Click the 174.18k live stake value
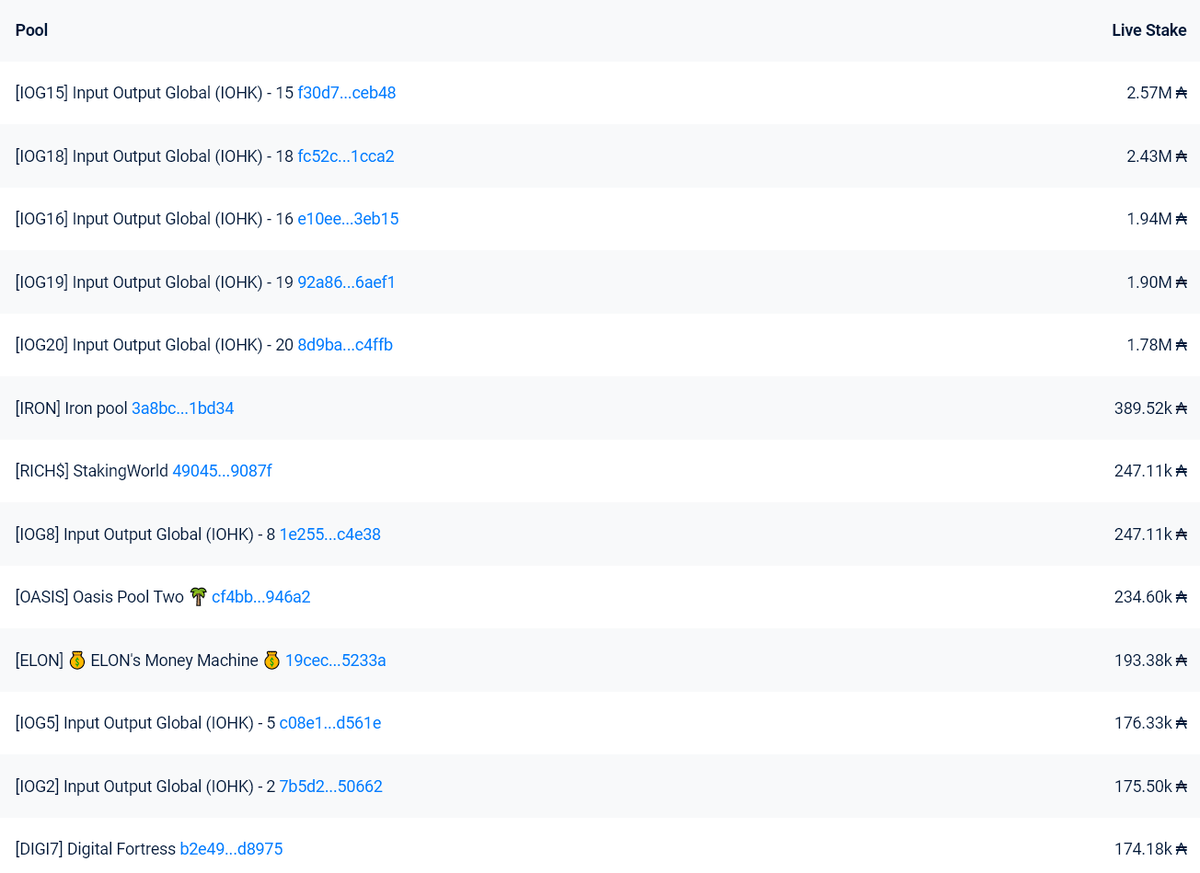Viewport: 1200px width, 873px height. [1150, 849]
